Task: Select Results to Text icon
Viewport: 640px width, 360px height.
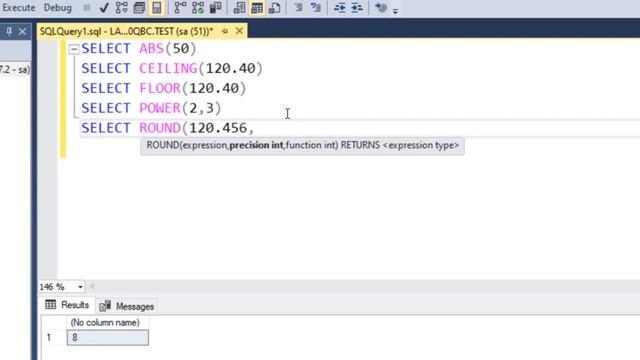Action: [239, 8]
